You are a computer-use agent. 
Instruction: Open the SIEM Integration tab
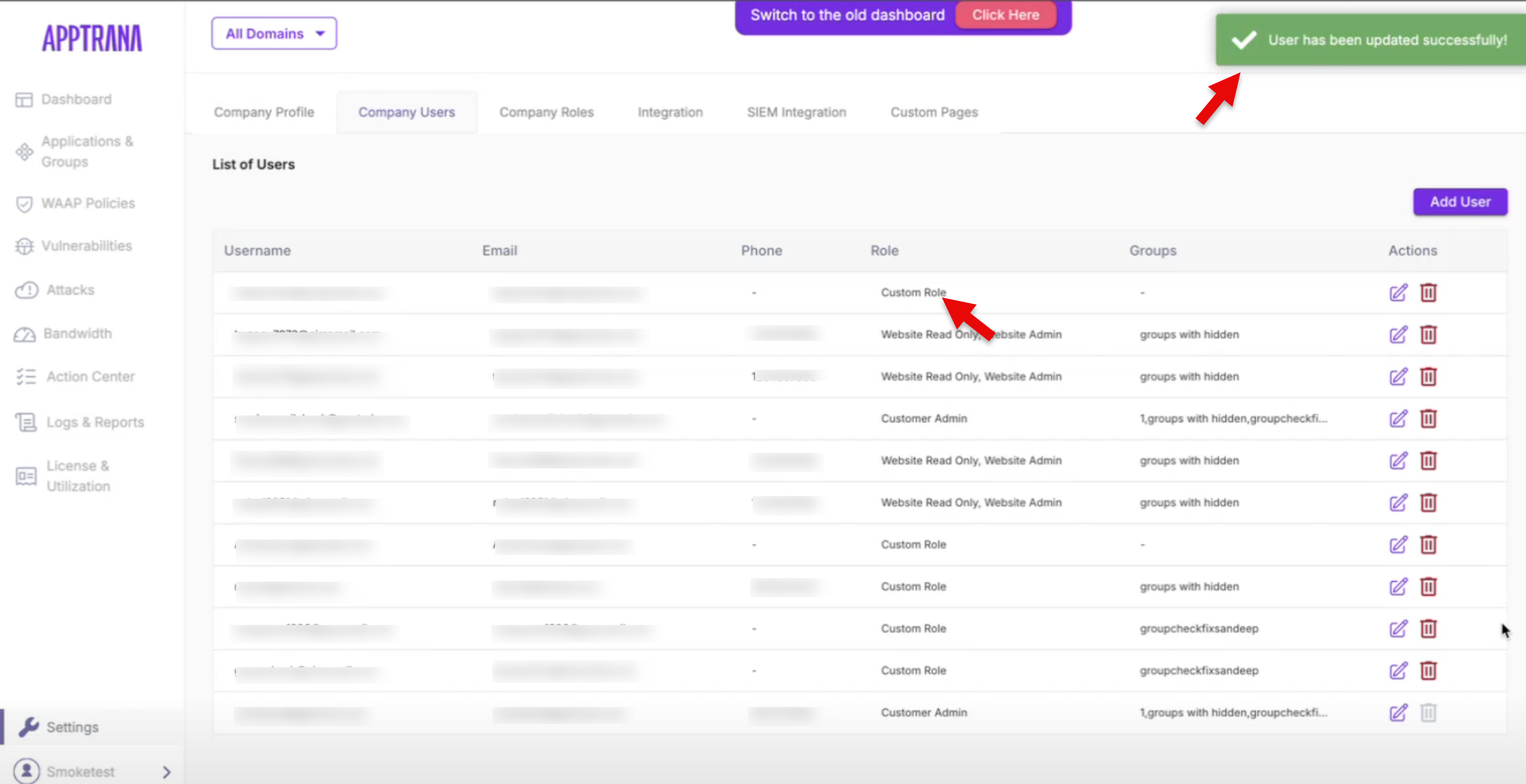tap(797, 113)
